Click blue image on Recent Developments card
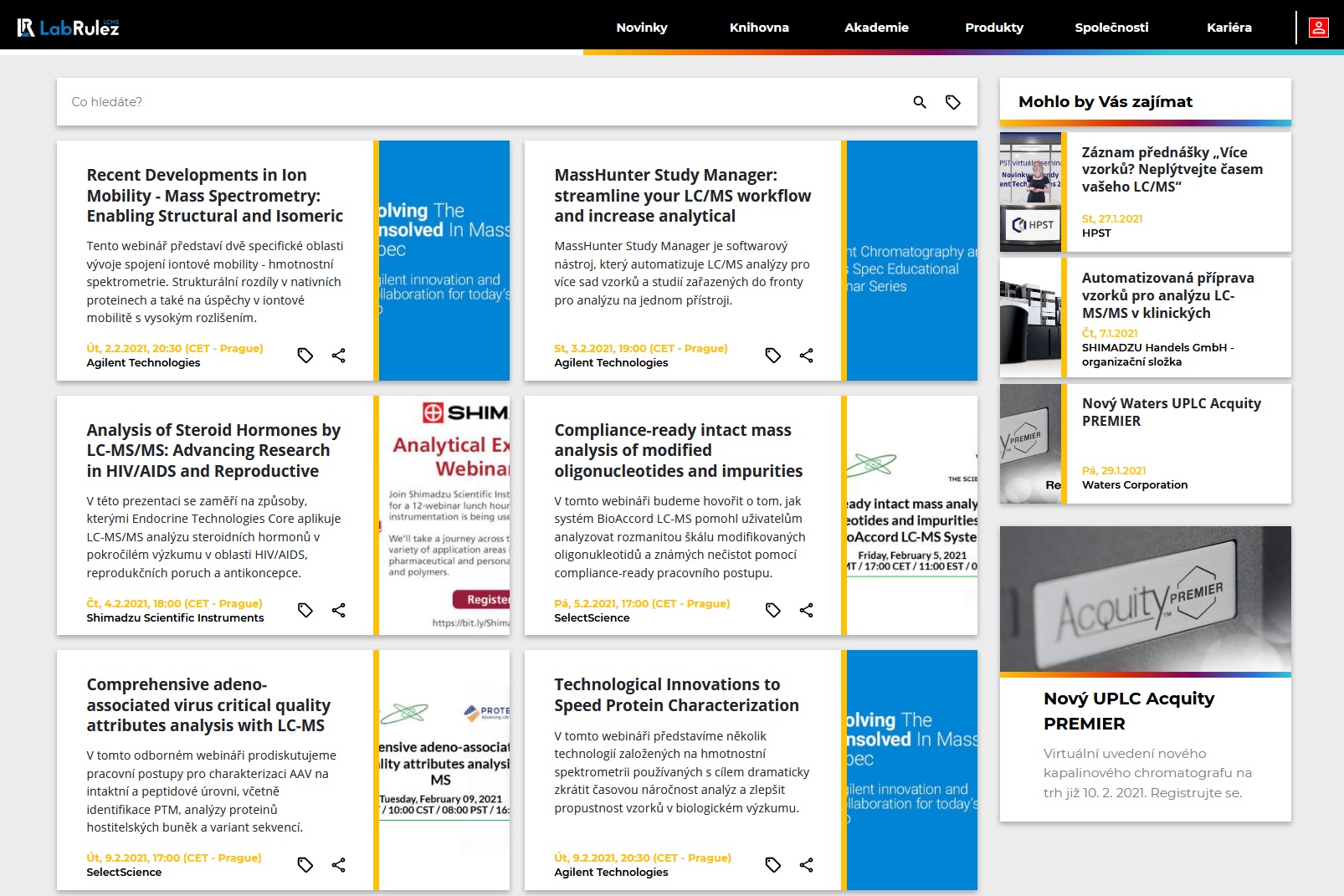 coord(444,260)
